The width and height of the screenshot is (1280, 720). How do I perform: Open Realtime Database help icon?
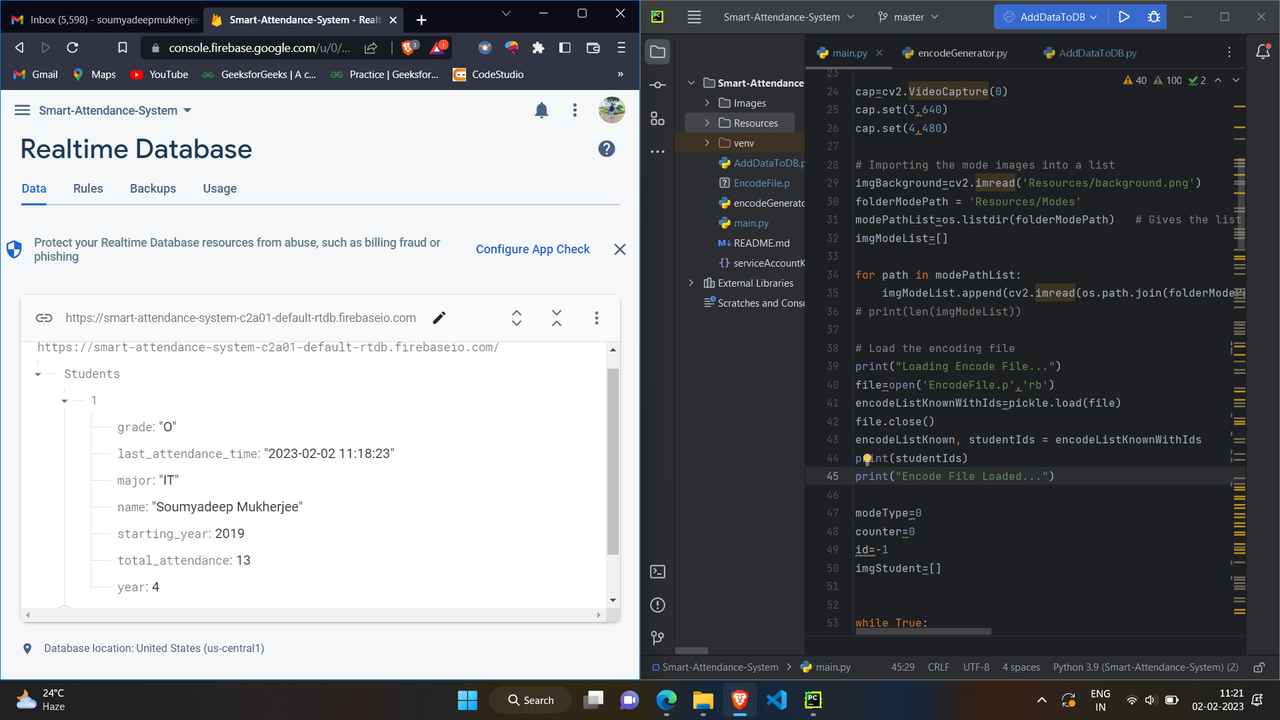point(606,149)
